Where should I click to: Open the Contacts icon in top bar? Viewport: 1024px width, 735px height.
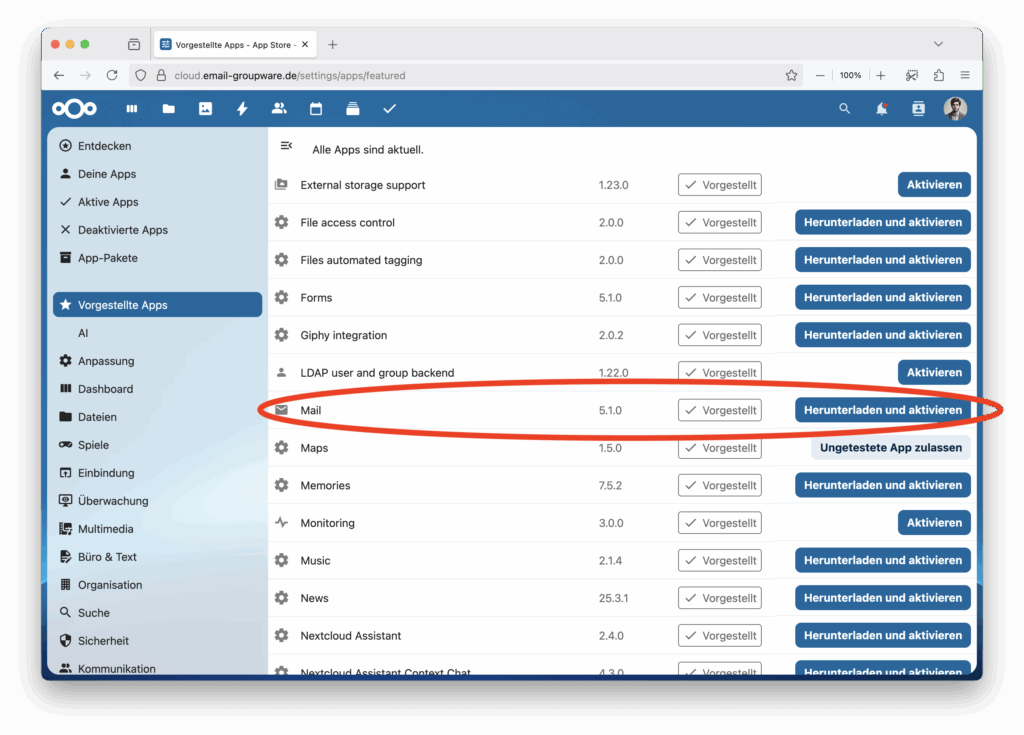click(279, 108)
